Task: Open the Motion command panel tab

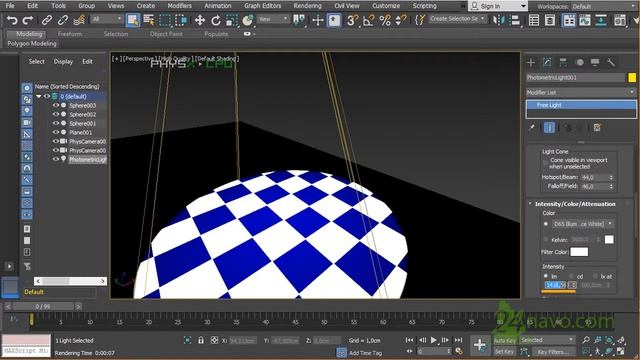Action: point(580,62)
